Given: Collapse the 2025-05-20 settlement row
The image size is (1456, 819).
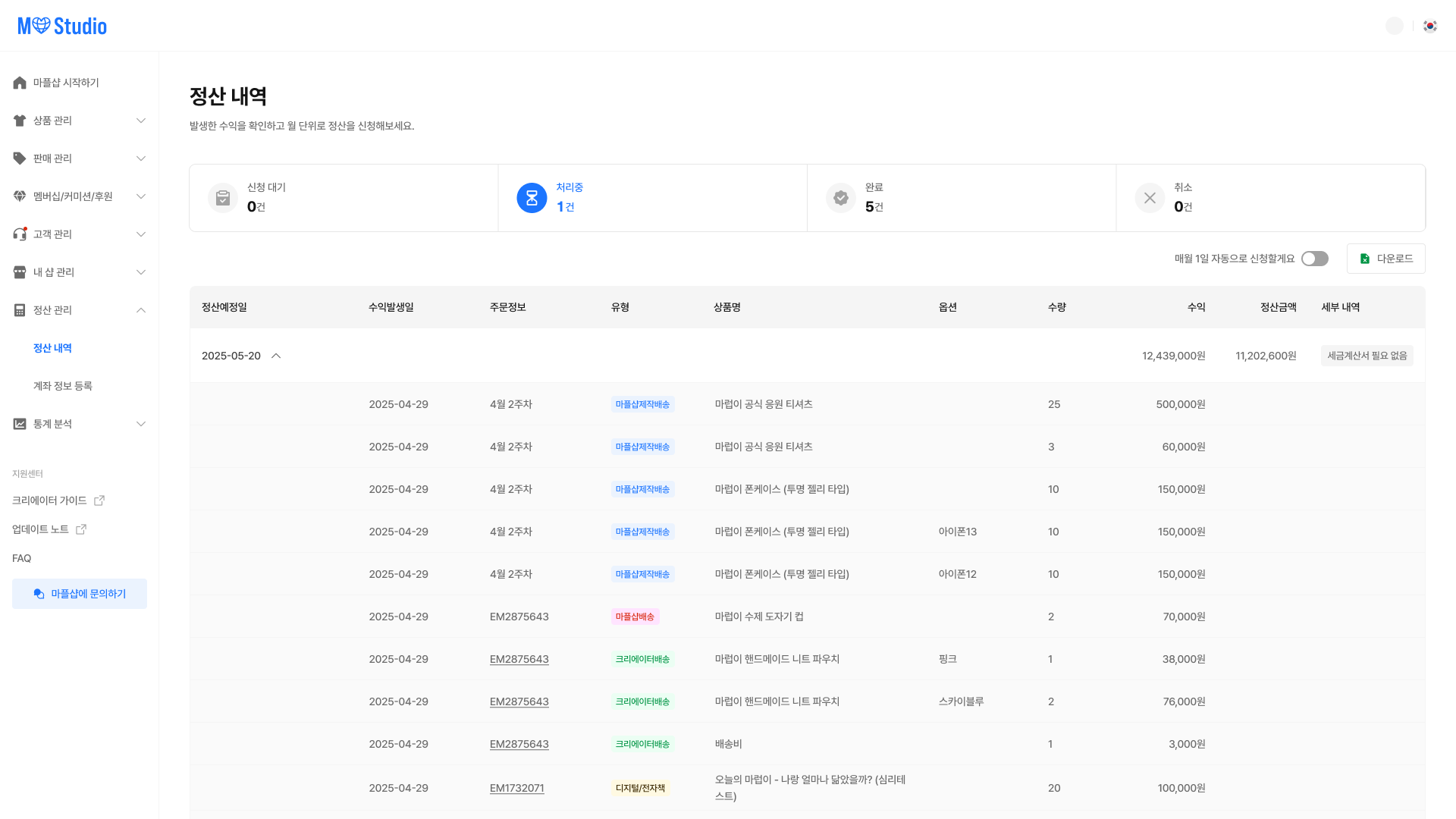Looking at the screenshot, I should click(276, 356).
